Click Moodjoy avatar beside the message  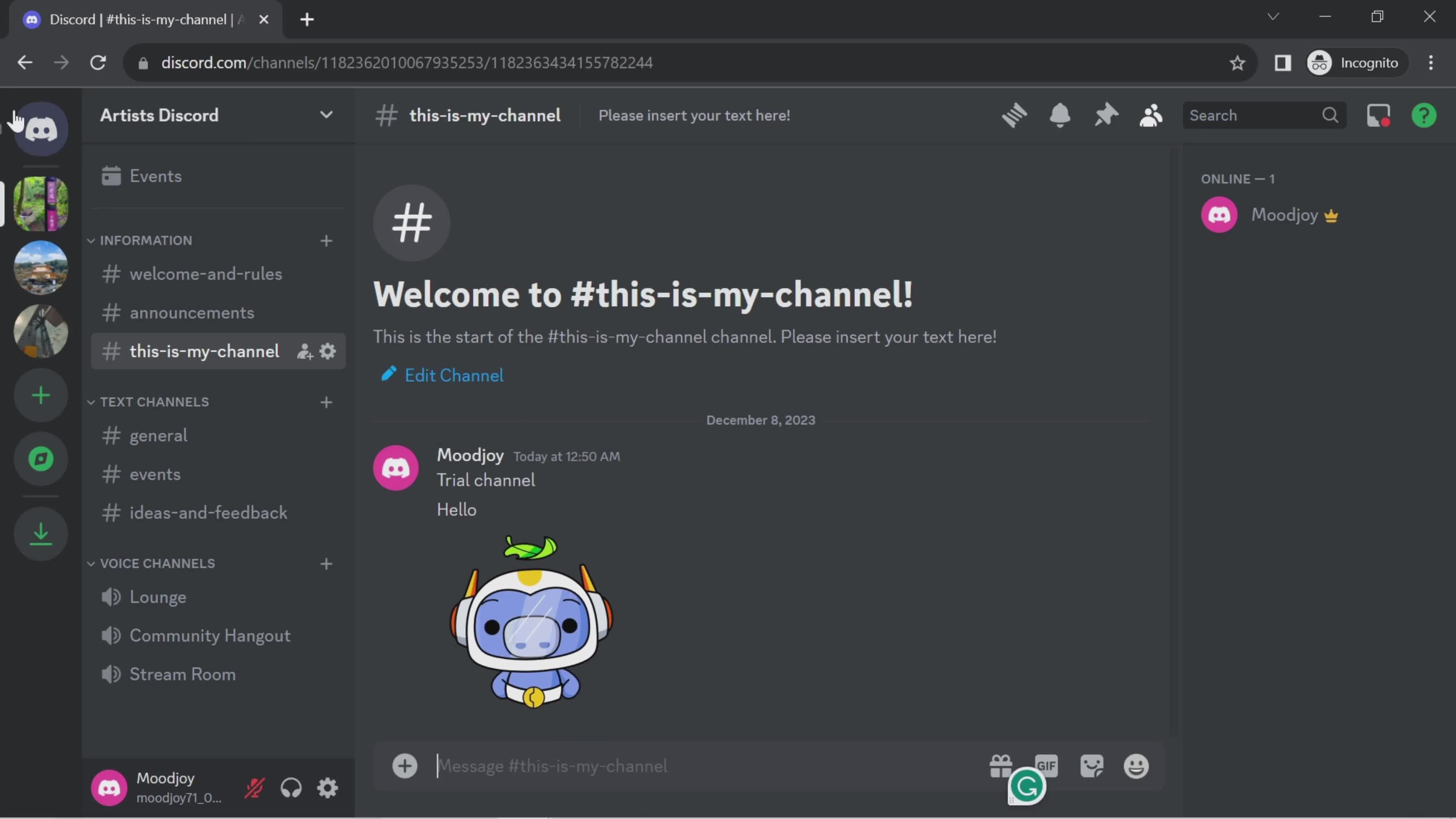395,468
